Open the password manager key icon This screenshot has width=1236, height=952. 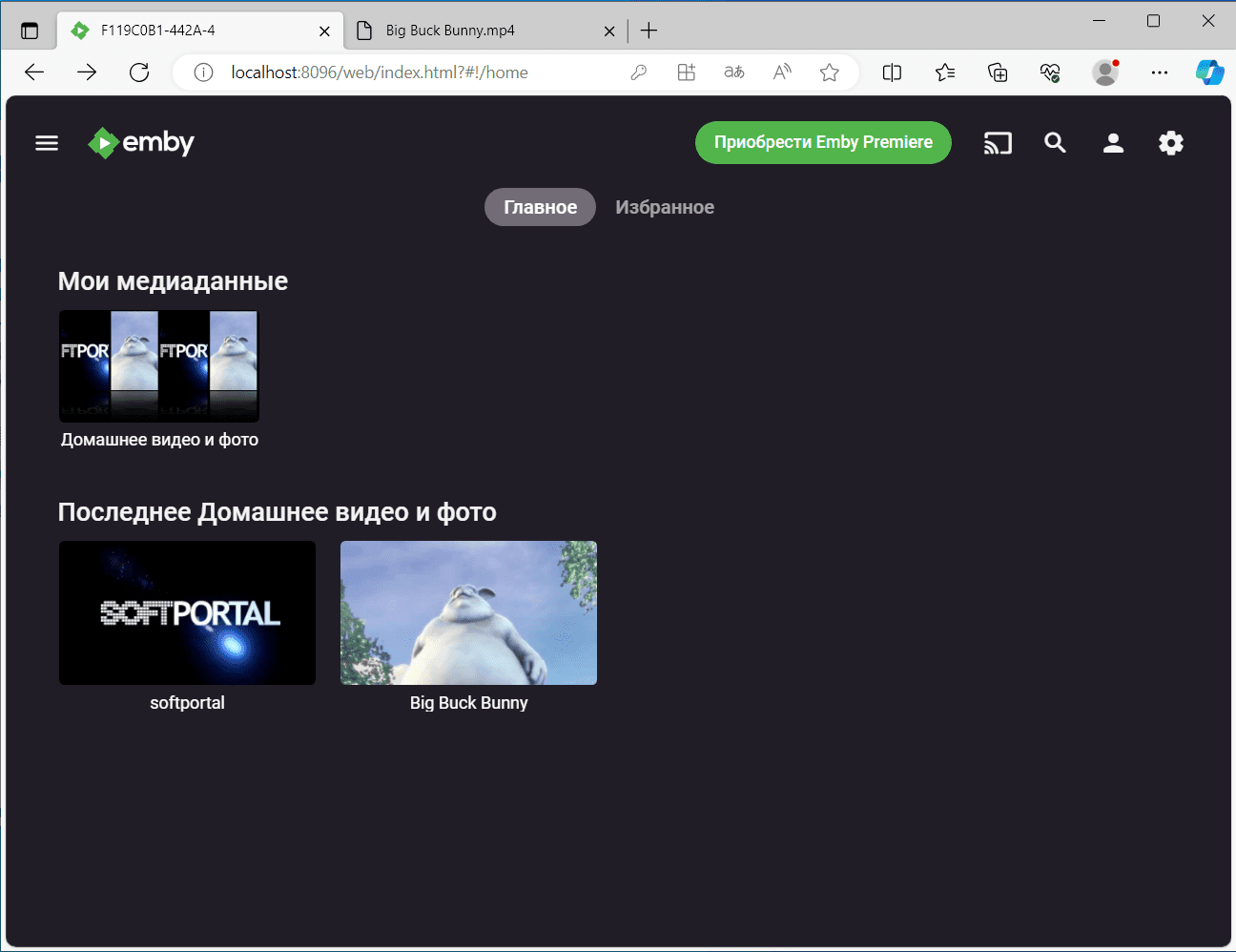point(639,72)
